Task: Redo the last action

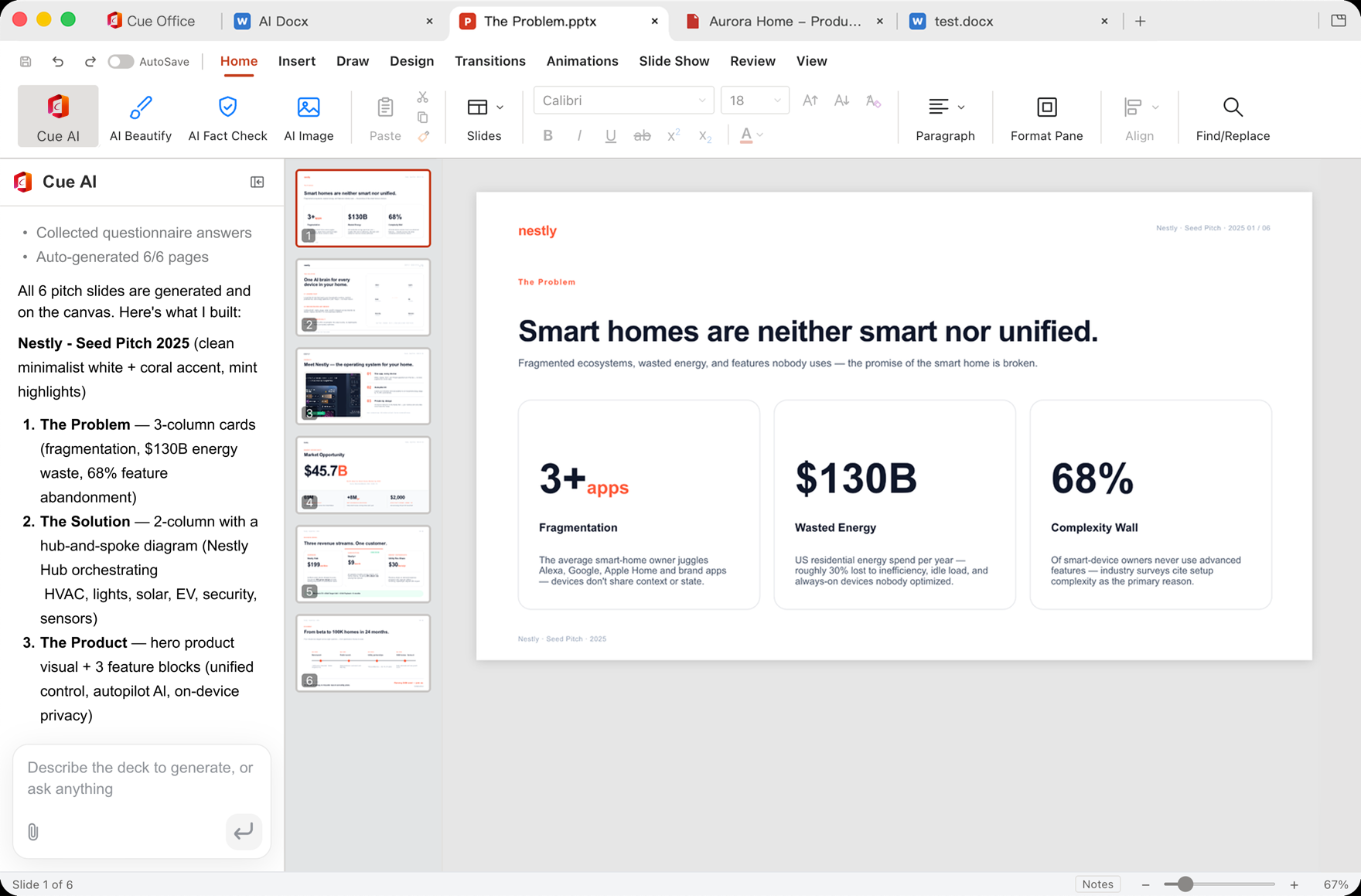Action: (90, 61)
